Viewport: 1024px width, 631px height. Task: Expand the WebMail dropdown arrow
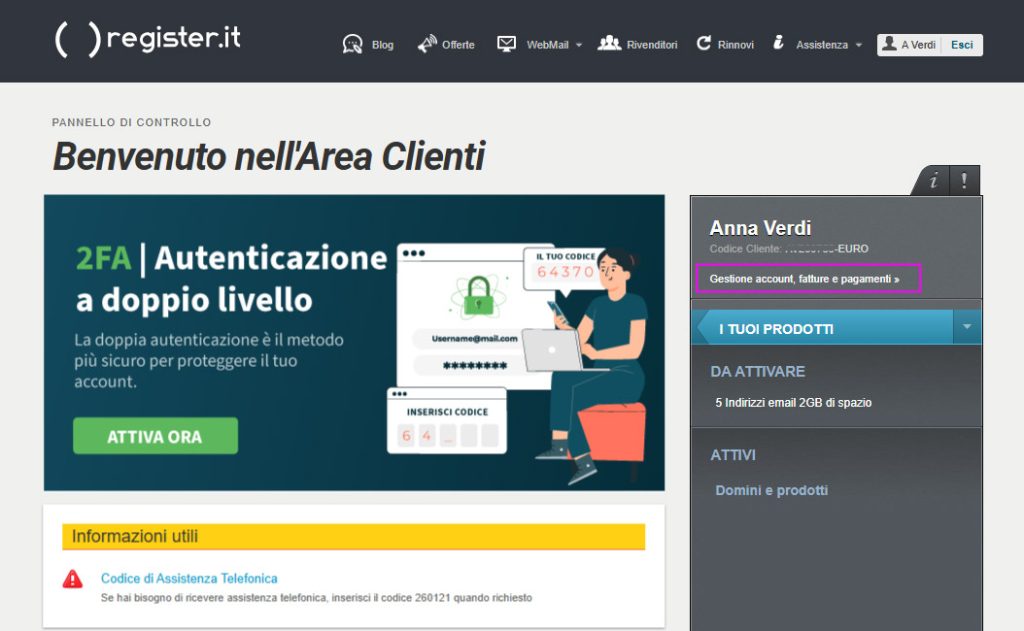[x=578, y=45]
